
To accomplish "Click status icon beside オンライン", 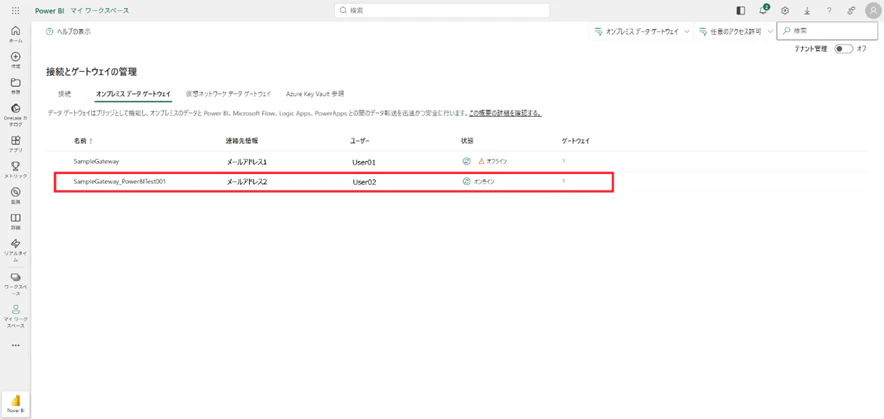I will 466,182.
